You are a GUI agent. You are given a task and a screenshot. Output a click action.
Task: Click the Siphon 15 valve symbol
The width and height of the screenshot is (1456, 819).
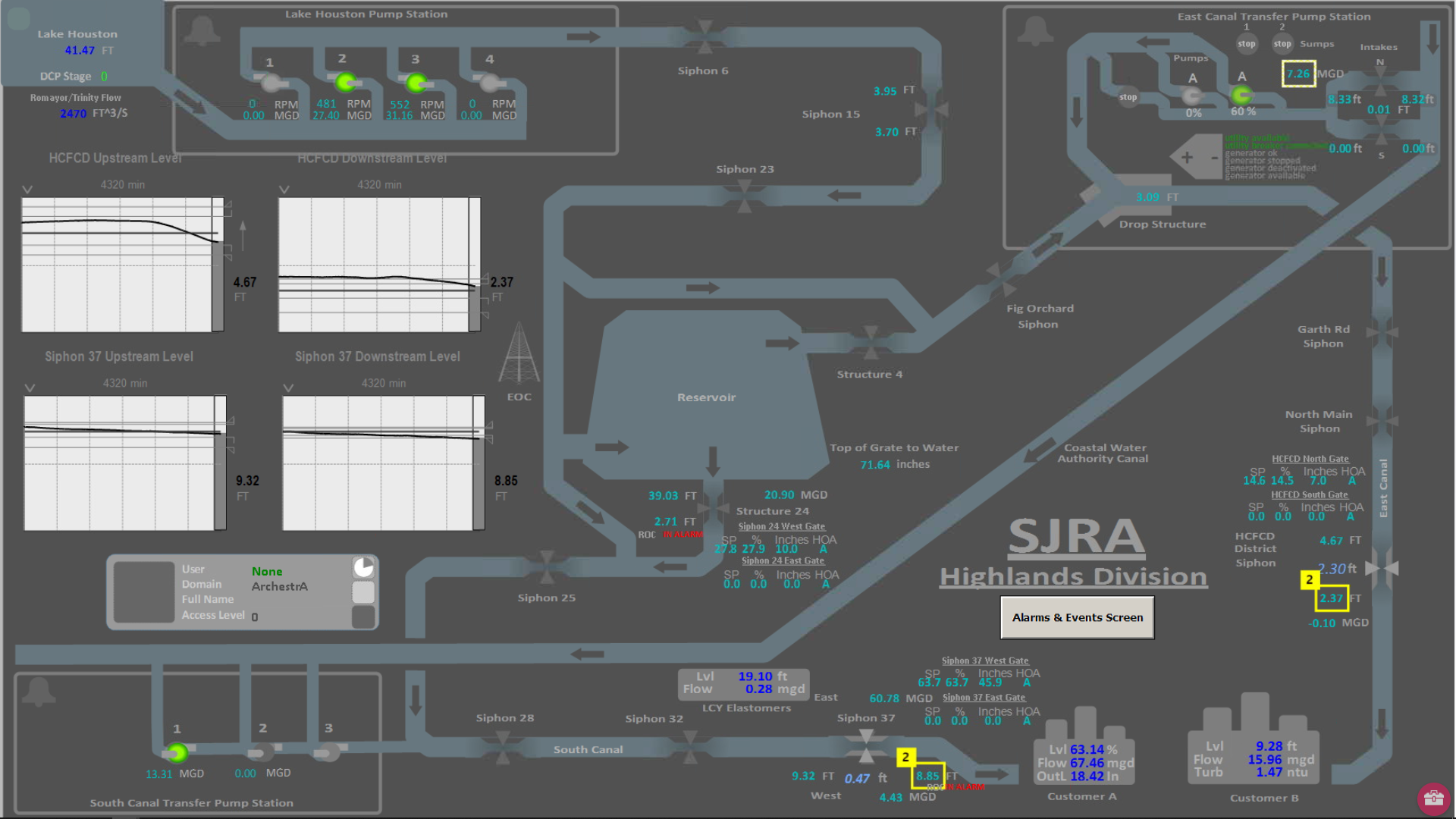pyautogui.click(x=930, y=109)
